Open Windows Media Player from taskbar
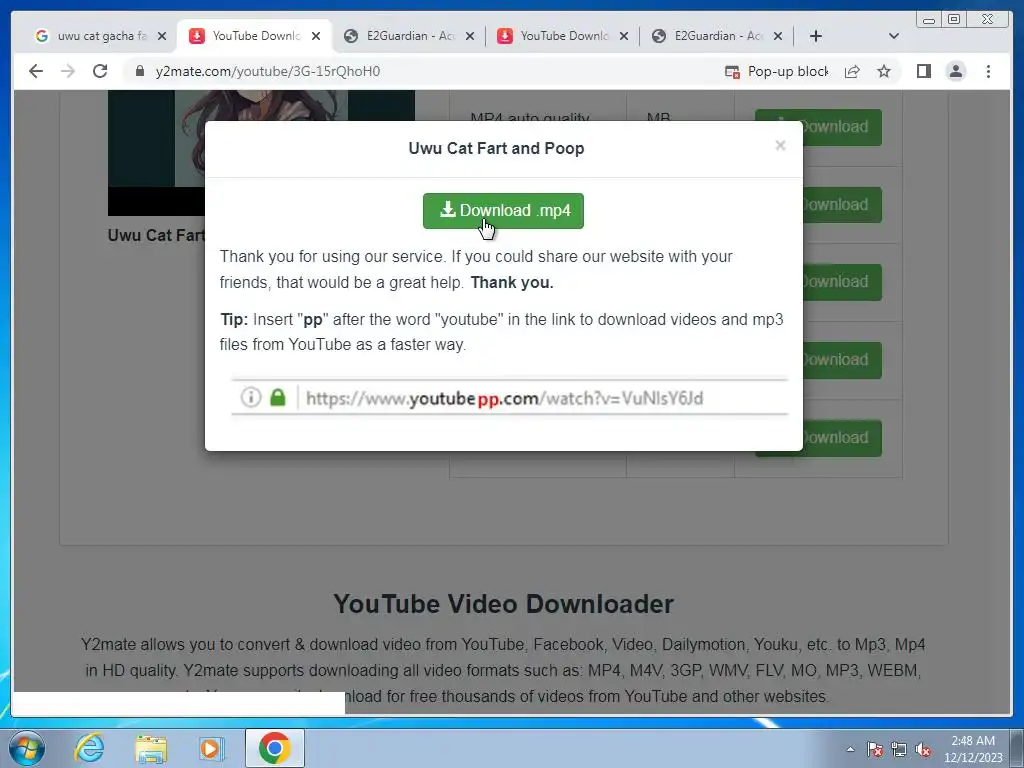This screenshot has height=768, width=1024. [212, 748]
